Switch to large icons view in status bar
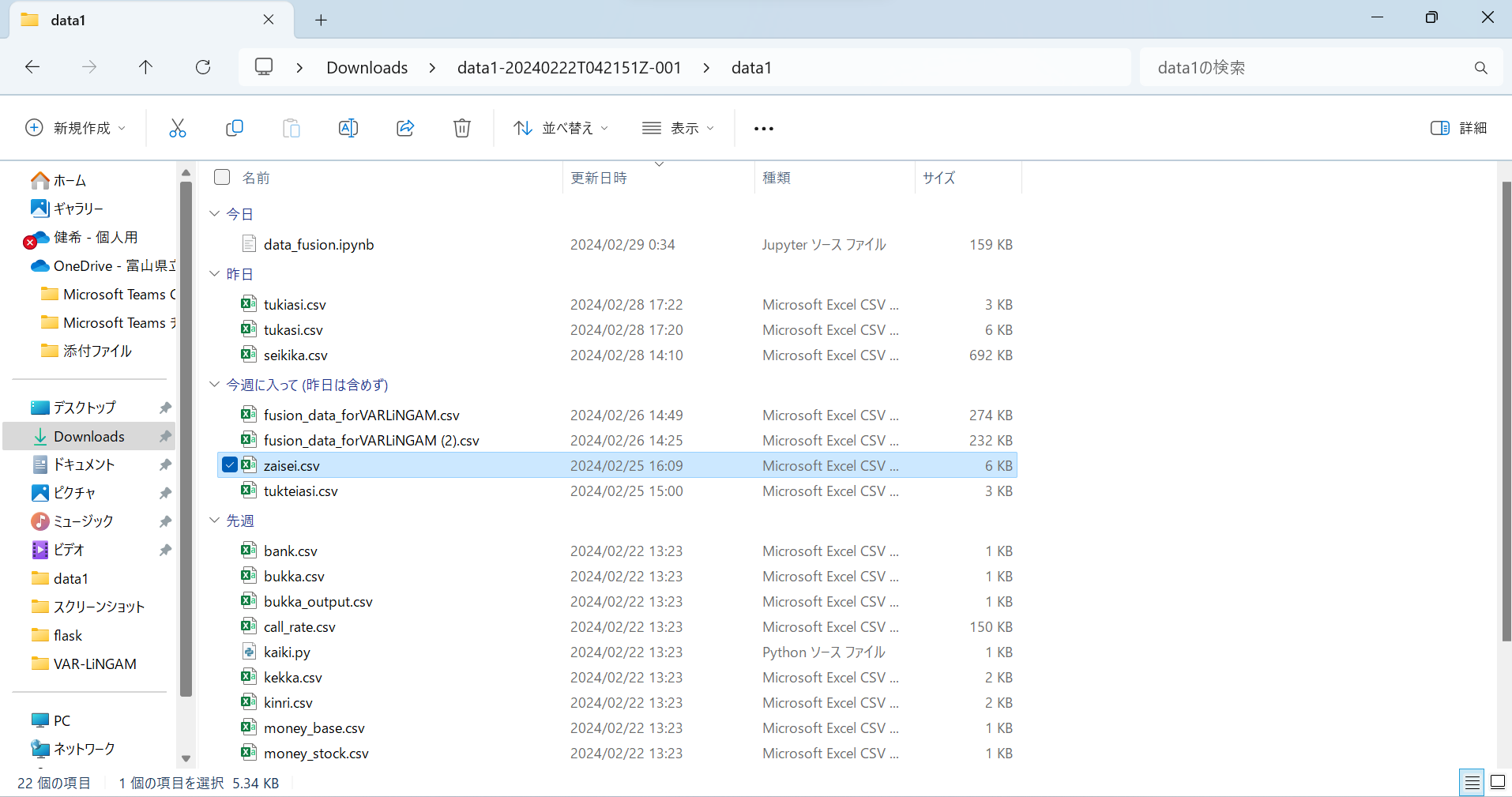 [x=1497, y=782]
